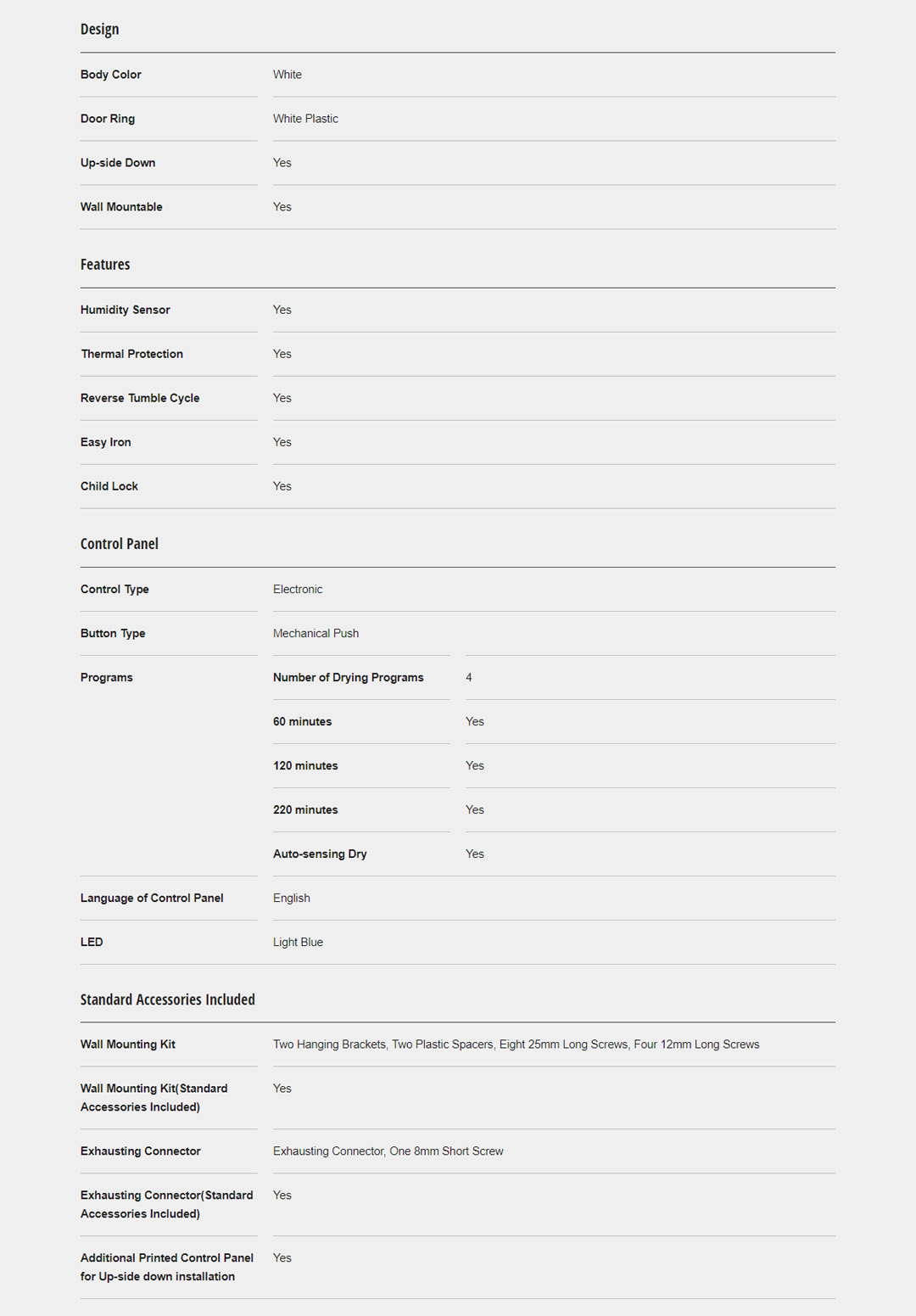Click the Design section heading
This screenshot has height=1316, width=916.
[x=99, y=30]
